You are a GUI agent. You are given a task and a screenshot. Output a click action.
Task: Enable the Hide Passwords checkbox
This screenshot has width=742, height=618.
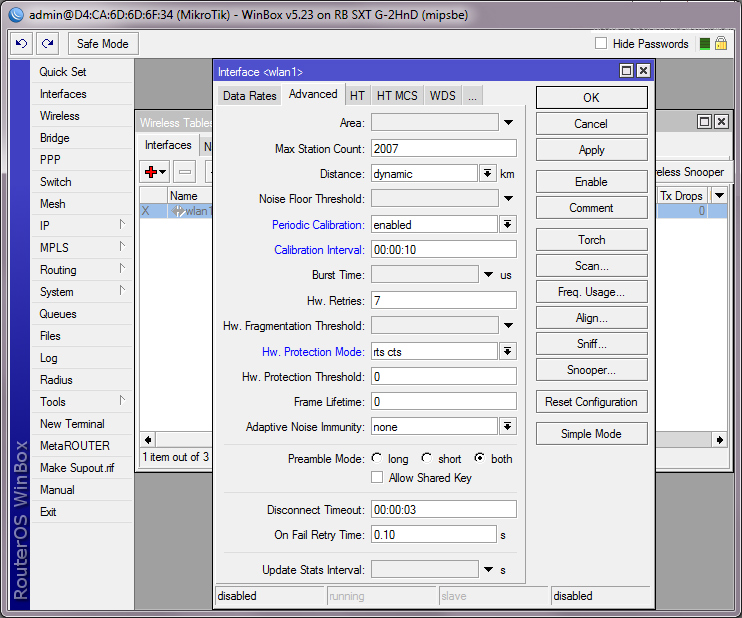click(x=601, y=44)
